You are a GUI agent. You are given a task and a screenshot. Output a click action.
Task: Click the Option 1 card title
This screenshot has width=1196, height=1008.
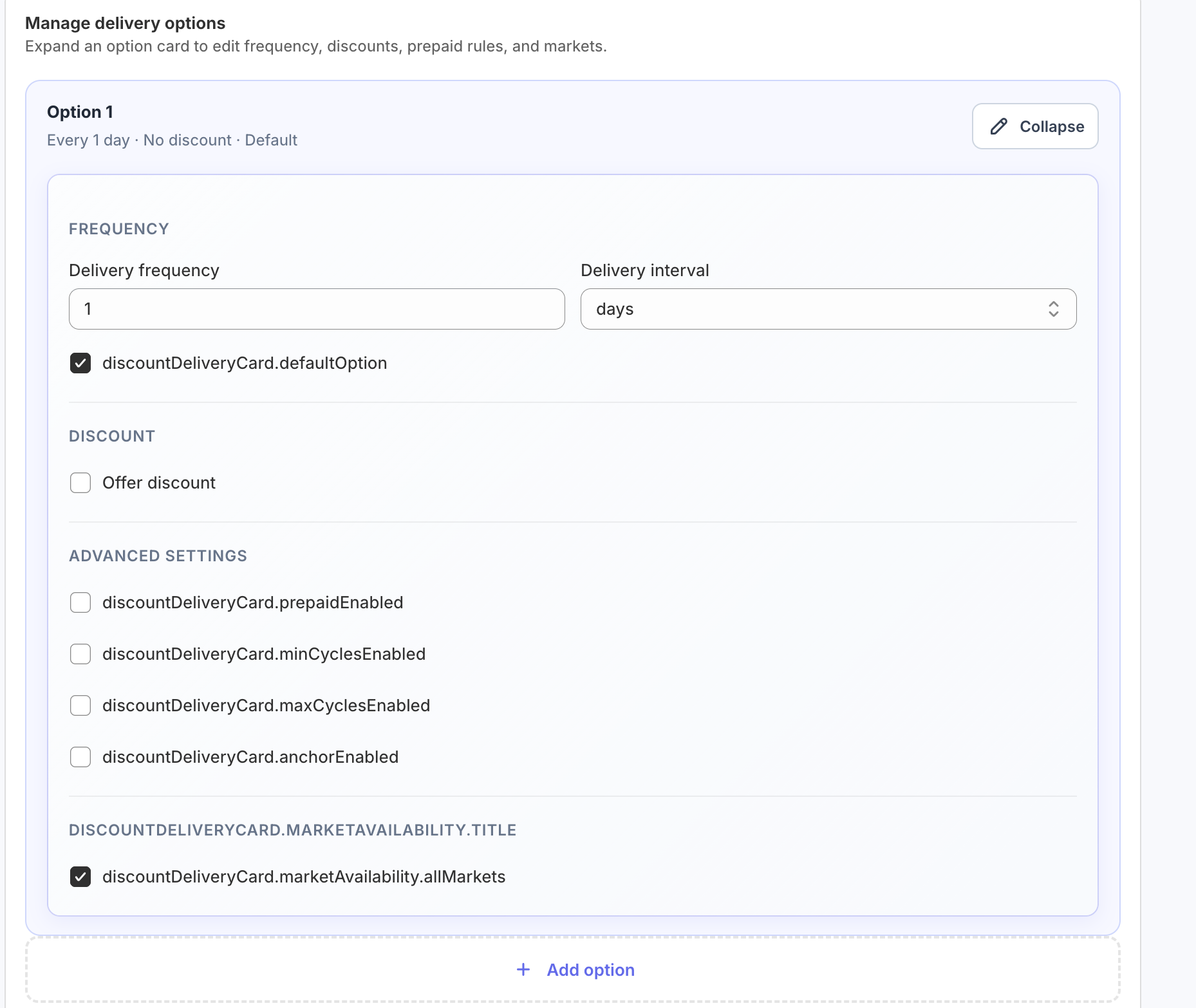pos(80,112)
